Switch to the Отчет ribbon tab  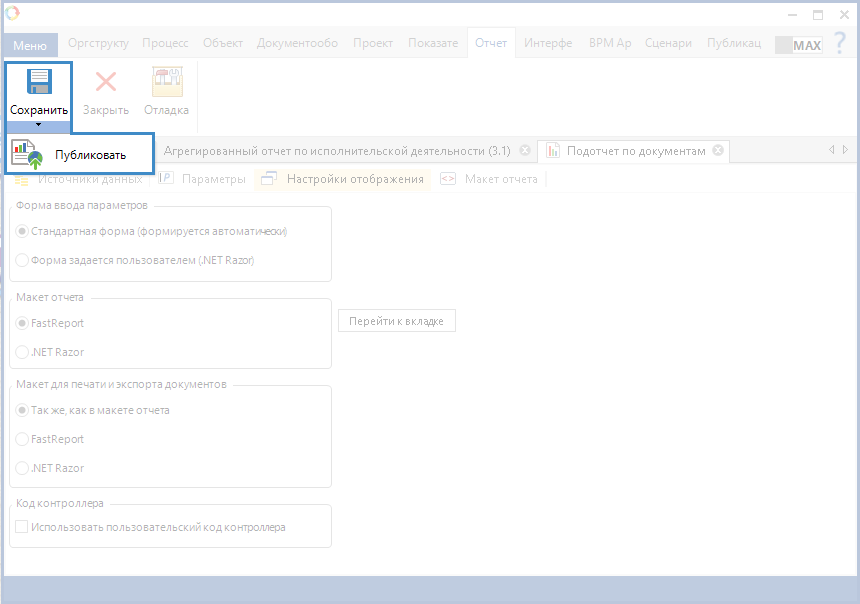[x=490, y=43]
